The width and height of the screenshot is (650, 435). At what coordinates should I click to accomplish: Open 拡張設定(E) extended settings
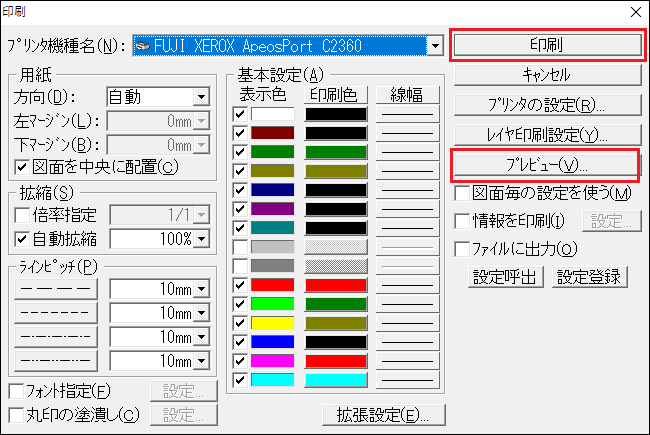coord(383,415)
